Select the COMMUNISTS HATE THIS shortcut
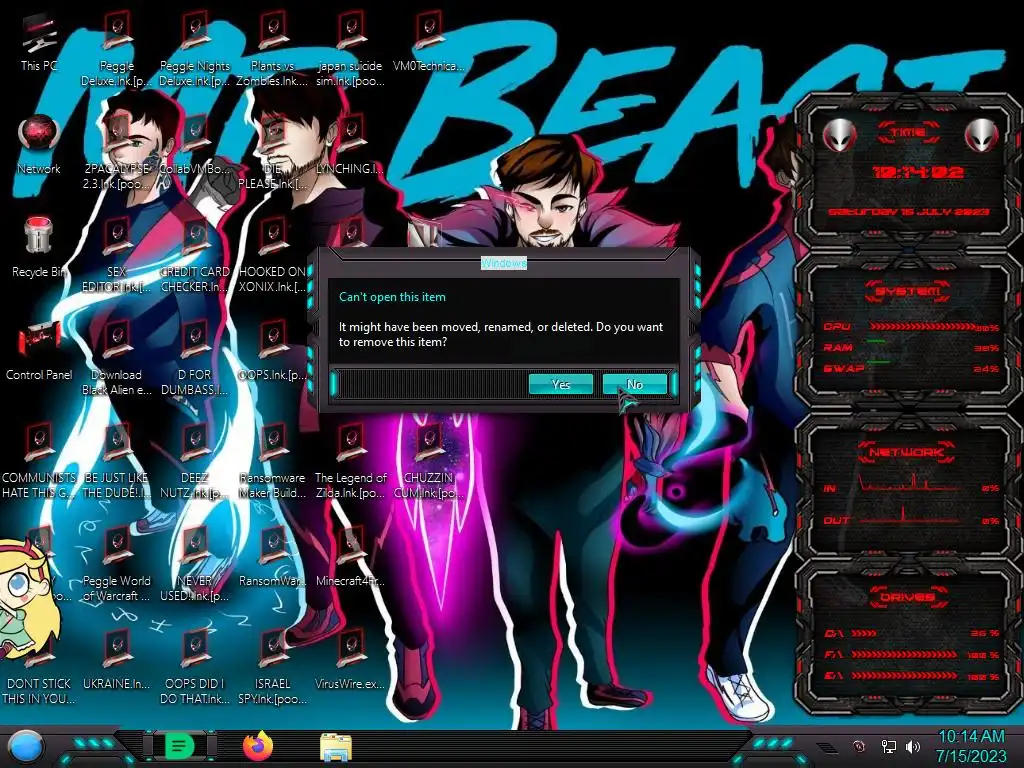 (39, 461)
